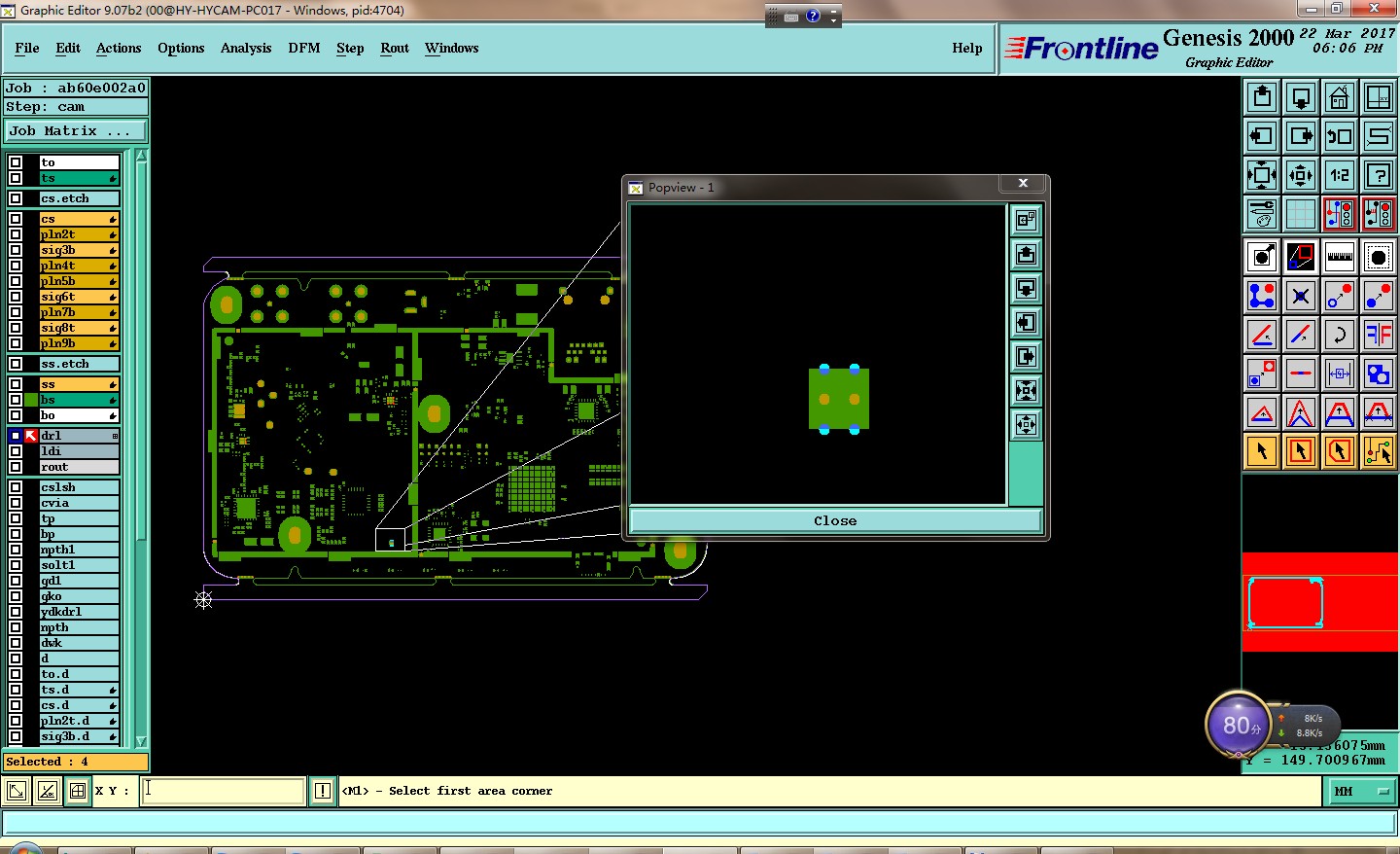
Task: Click the Job Matrix button
Action: (76, 130)
